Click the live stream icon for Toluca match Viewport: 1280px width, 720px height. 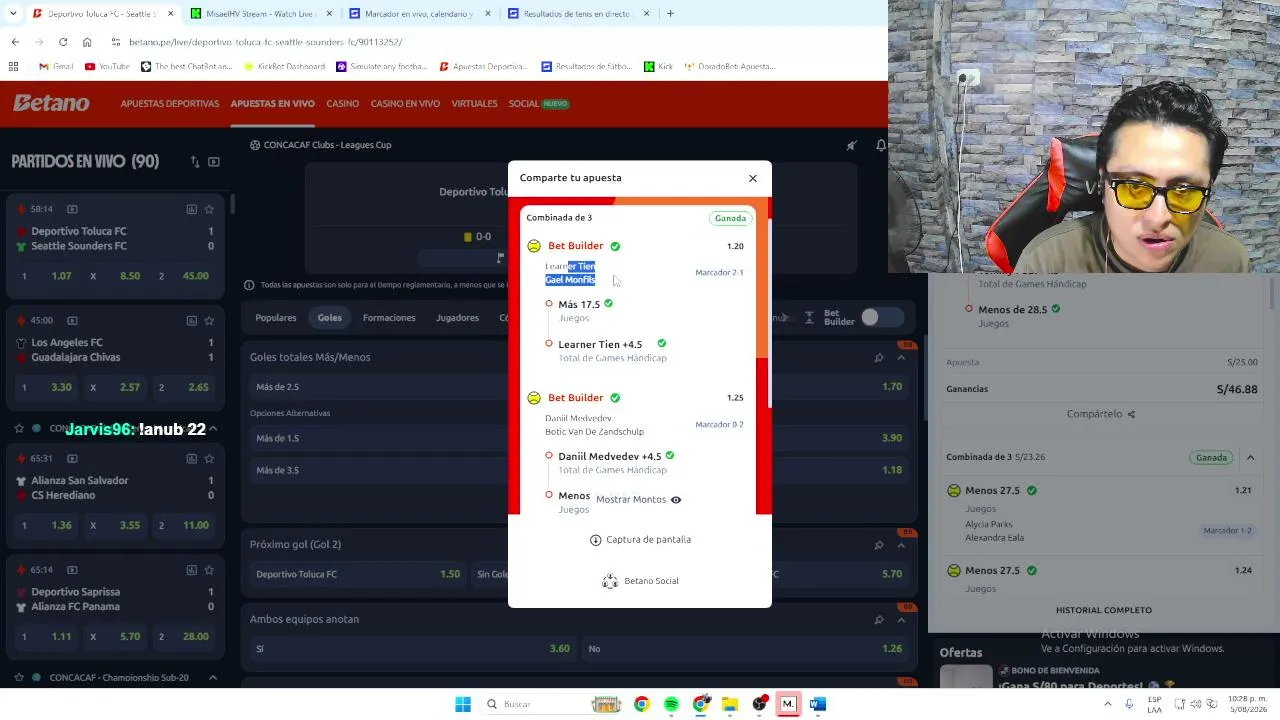(x=72, y=209)
